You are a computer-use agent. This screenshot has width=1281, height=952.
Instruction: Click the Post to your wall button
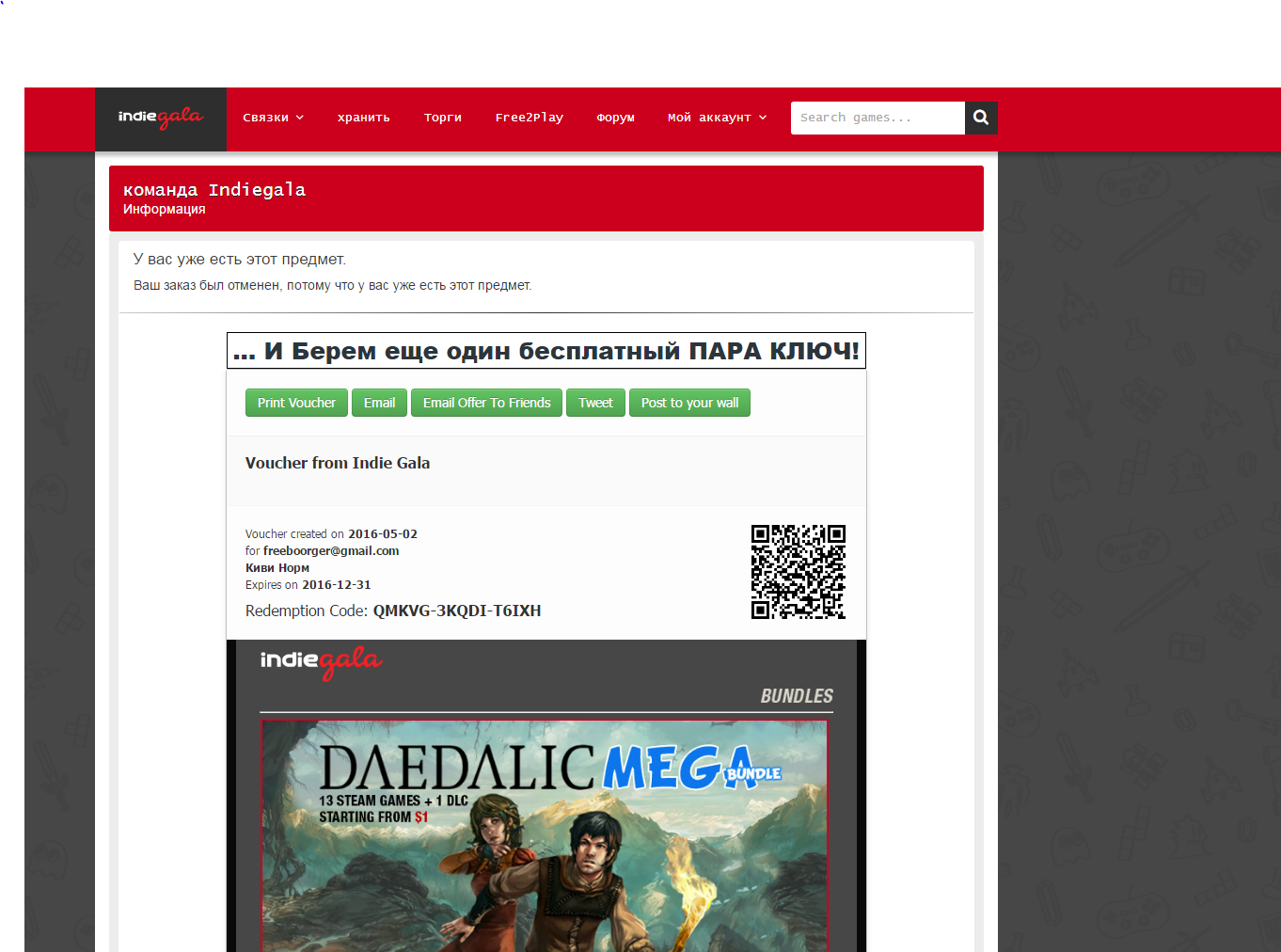689,403
